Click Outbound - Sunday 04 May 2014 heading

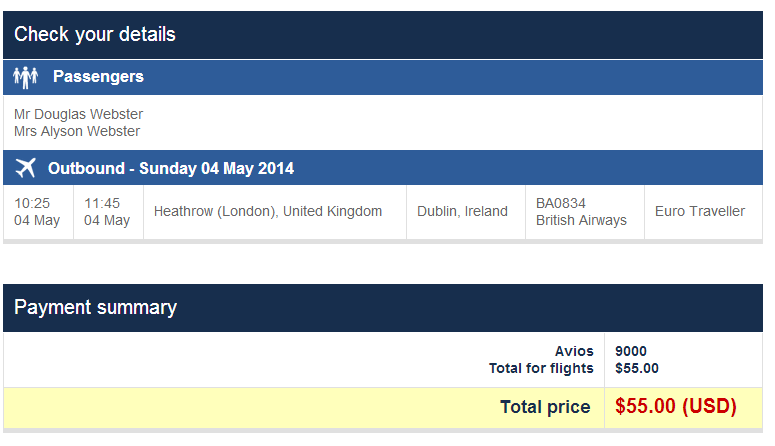pos(171,169)
